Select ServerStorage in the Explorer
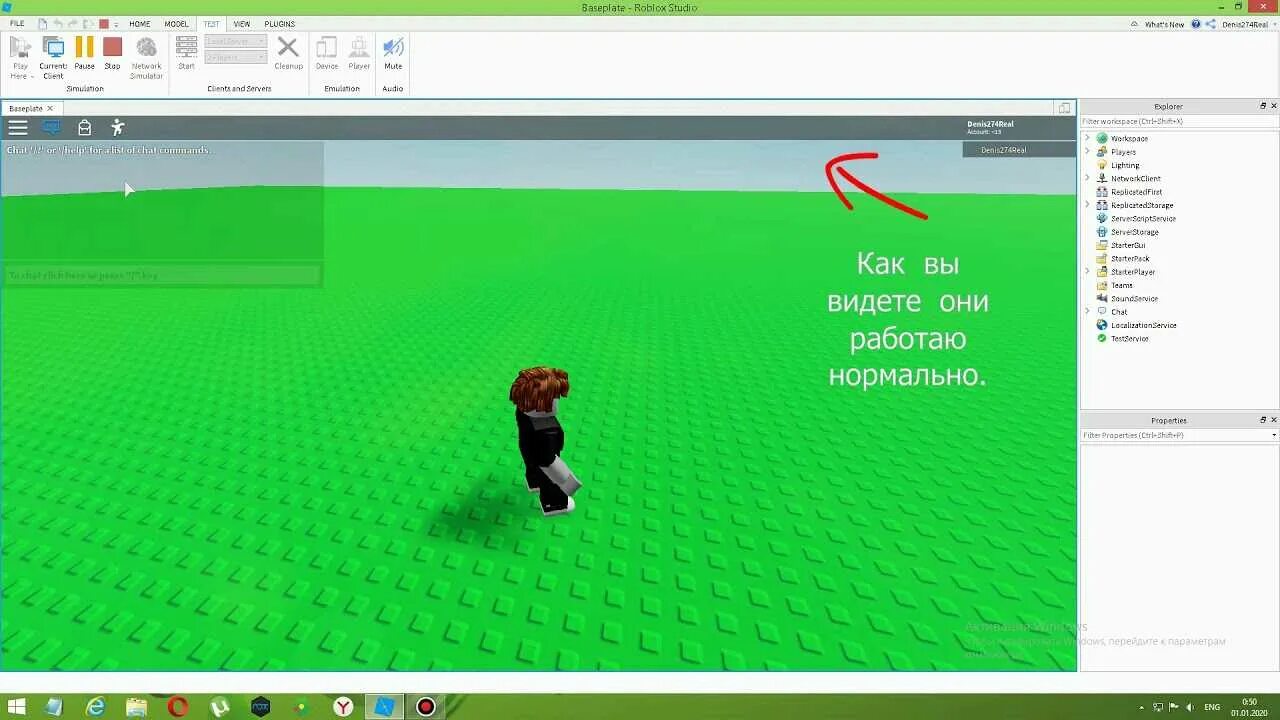 pyautogui.click(x=1134, y=232)
